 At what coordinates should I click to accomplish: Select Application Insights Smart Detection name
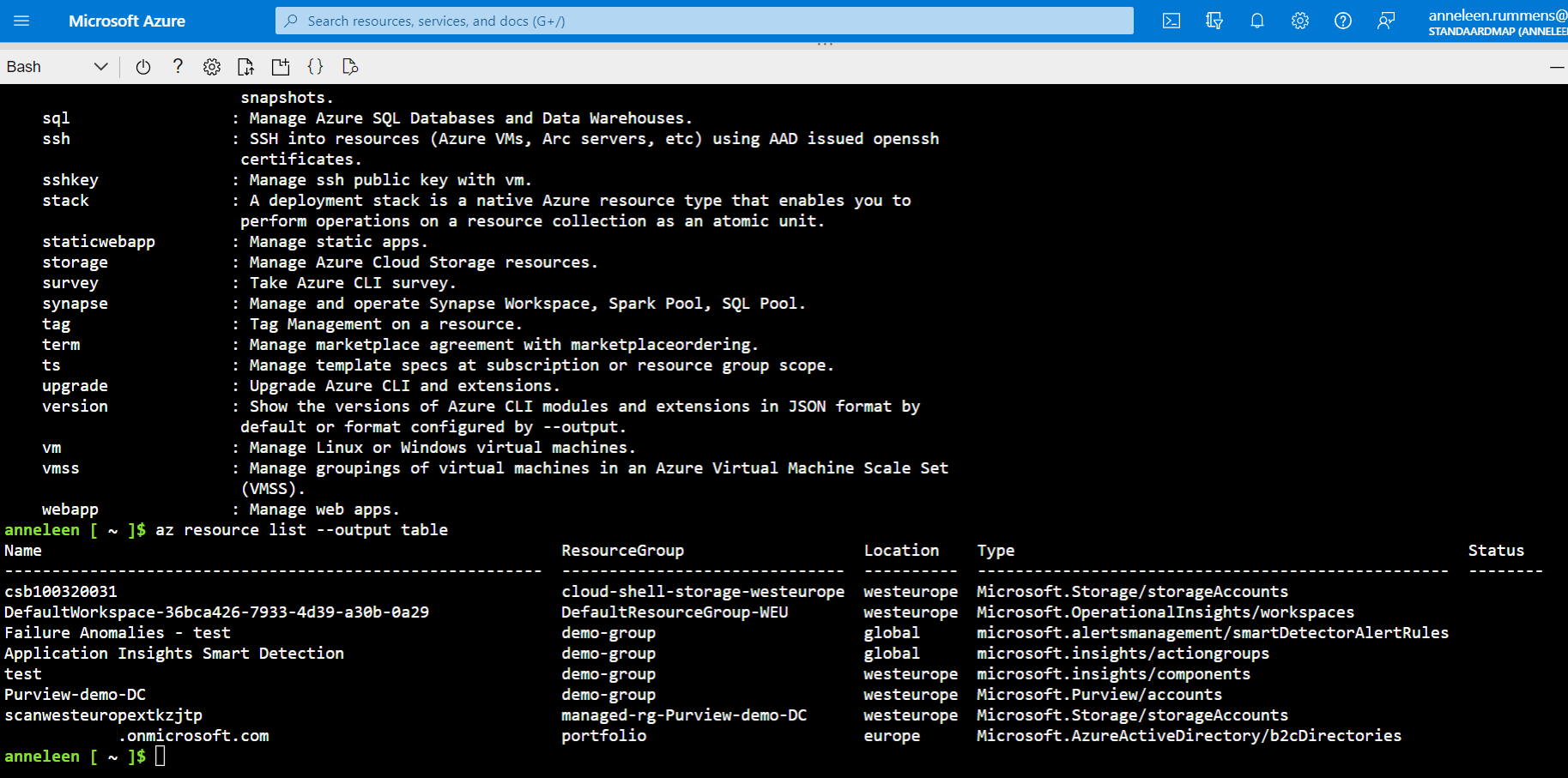point(174,654)
